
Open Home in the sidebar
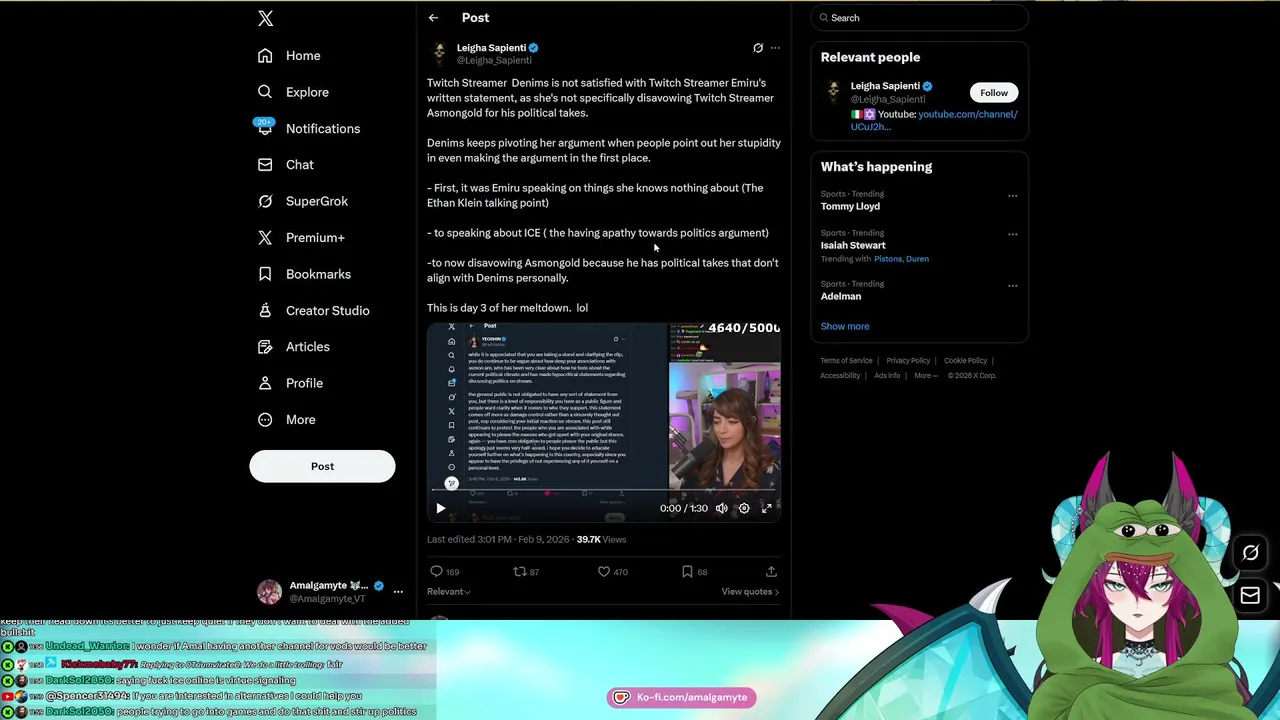click(x=289, y=56)
